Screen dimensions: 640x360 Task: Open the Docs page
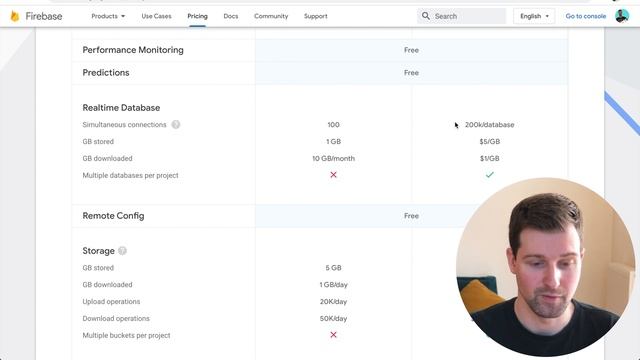231,16
